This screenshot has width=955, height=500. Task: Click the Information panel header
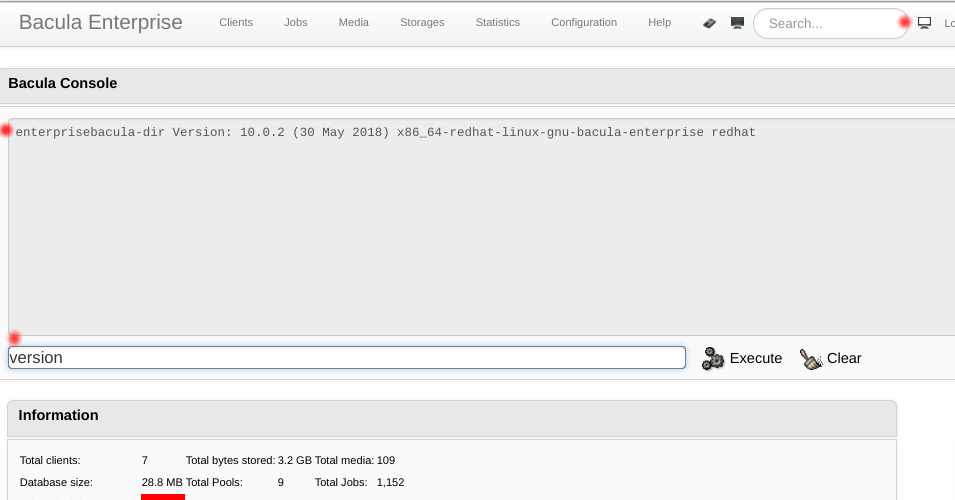[452, 418]
